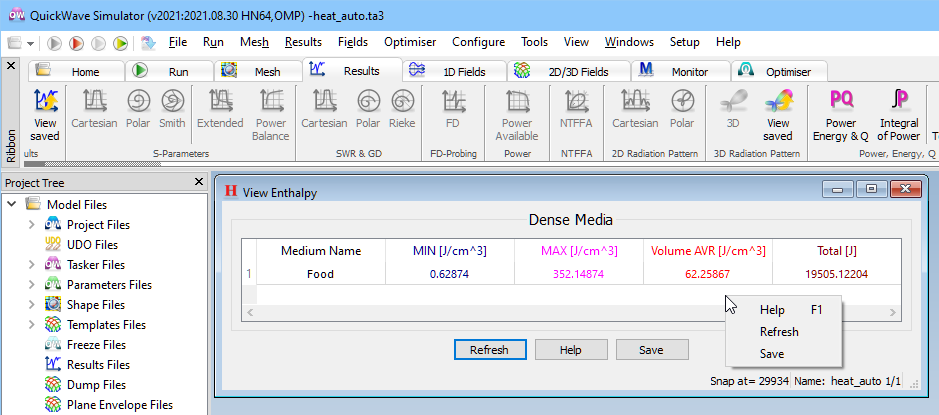
Task: Choose Help in the context menu
Action: [x=783, y=310]
